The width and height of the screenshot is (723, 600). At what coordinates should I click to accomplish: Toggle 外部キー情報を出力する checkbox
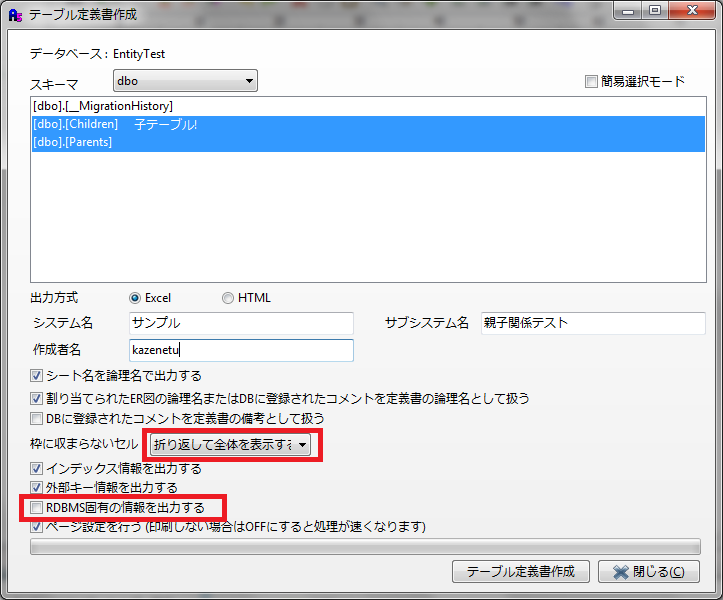coord(36,487)
